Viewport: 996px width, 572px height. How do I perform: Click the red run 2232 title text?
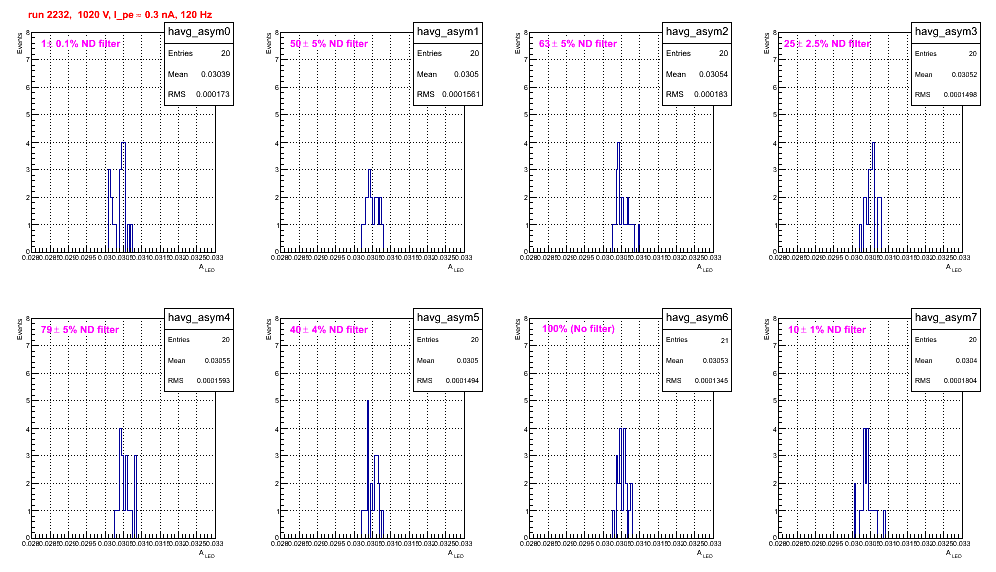tap(120, 14)
